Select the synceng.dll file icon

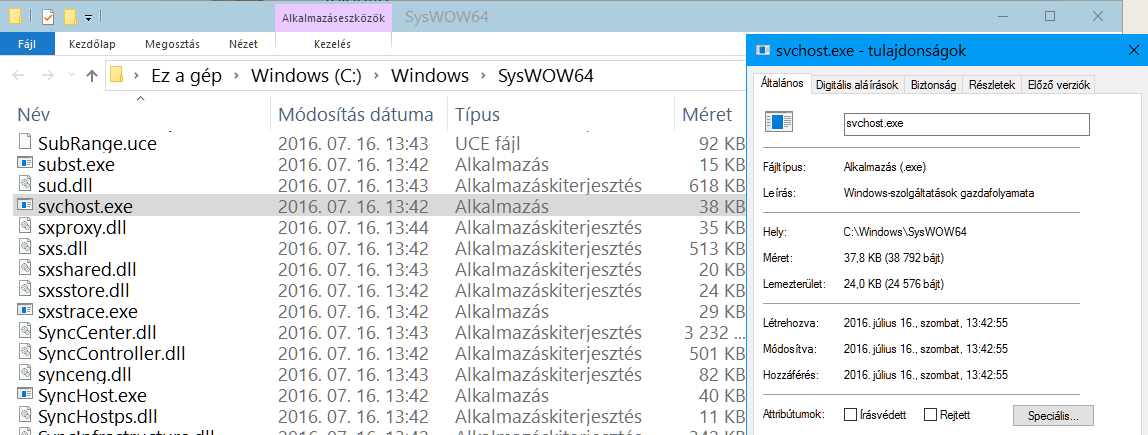tap(25, 375)
